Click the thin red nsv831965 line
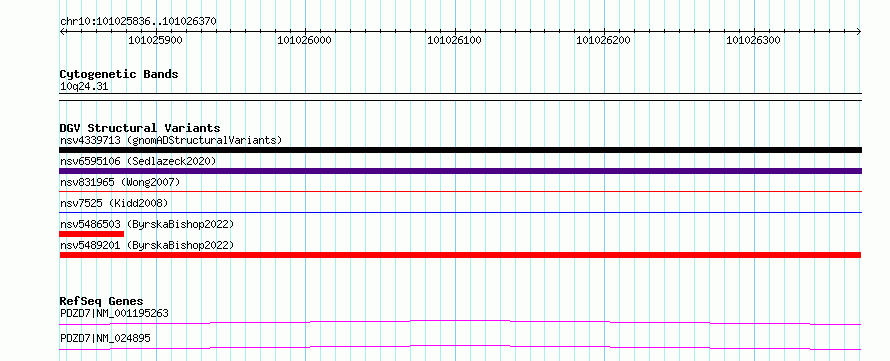The image size is (890, 361). tap(460, 192)
